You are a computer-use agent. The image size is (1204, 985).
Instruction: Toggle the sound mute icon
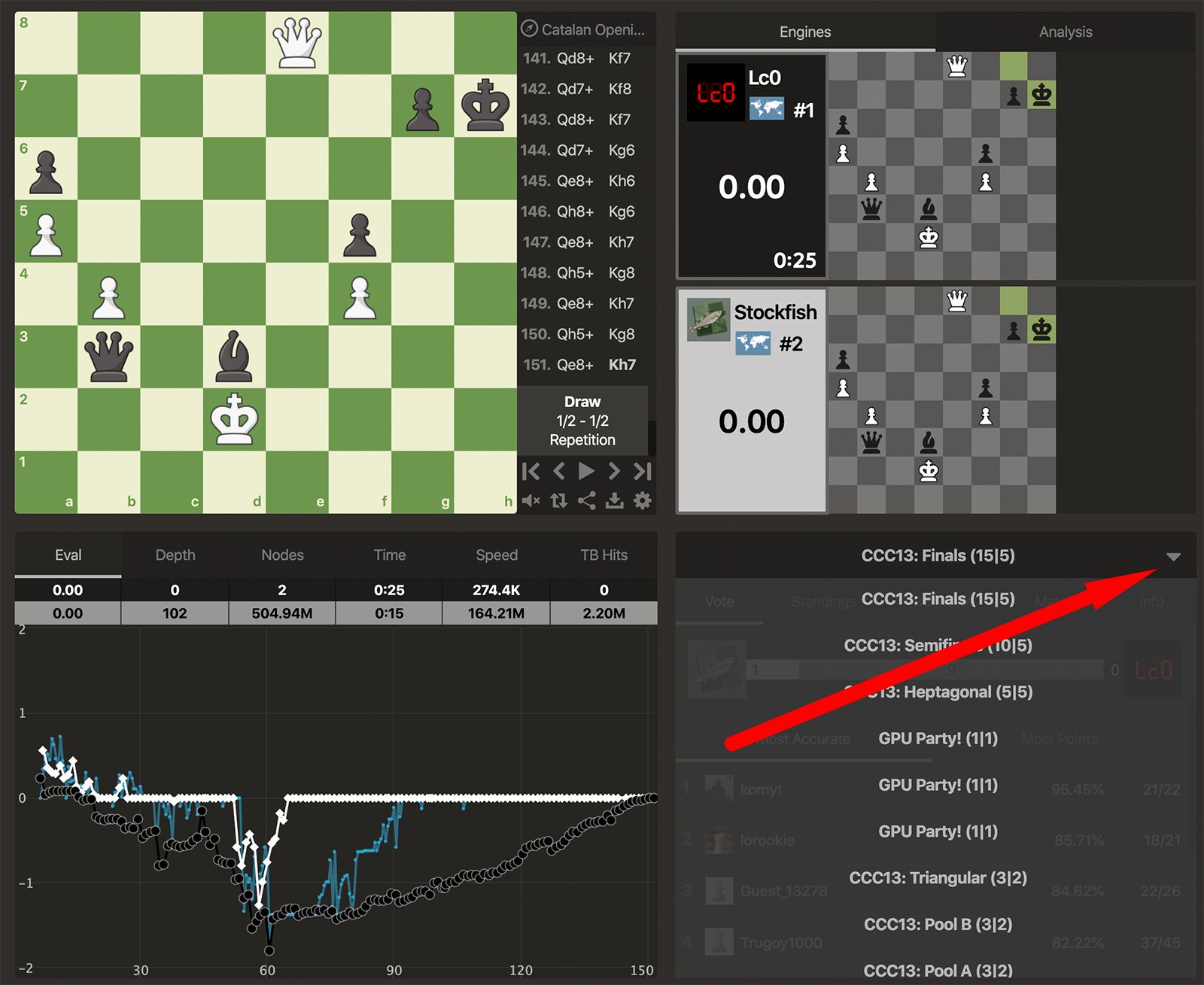tap(531, 501)
